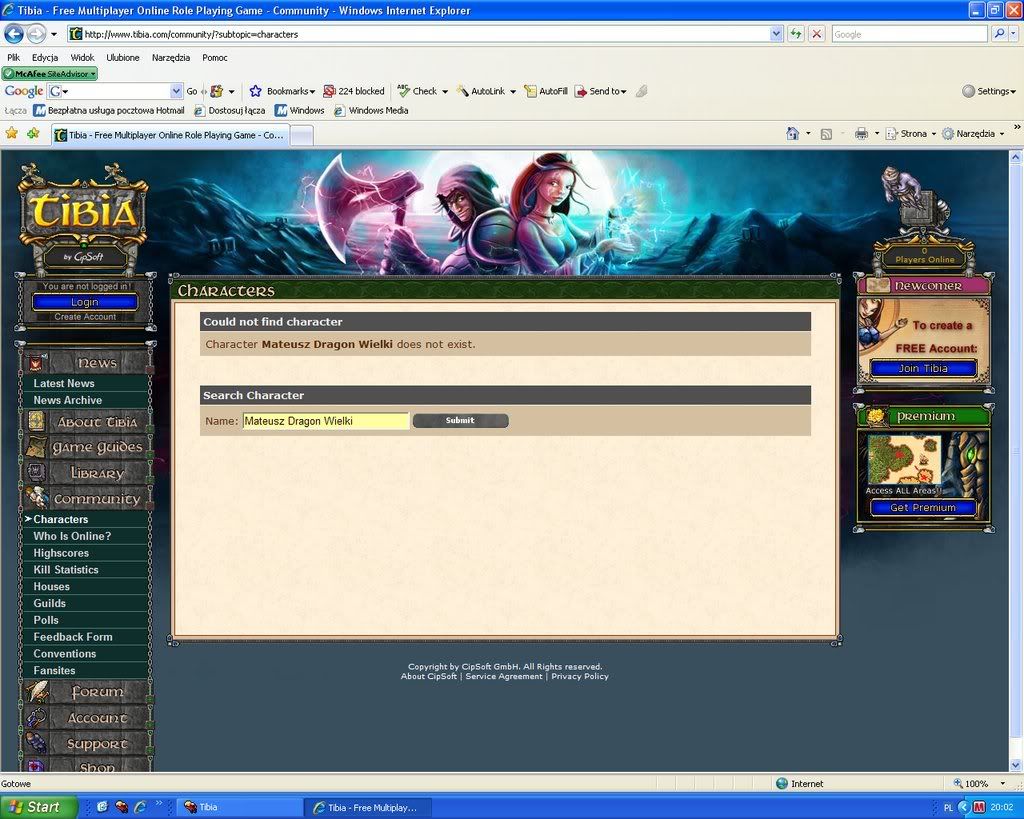Viewport: 1024px width, 819px height.
Task: Open the Ulubione menu
Action: click(123, 57)
